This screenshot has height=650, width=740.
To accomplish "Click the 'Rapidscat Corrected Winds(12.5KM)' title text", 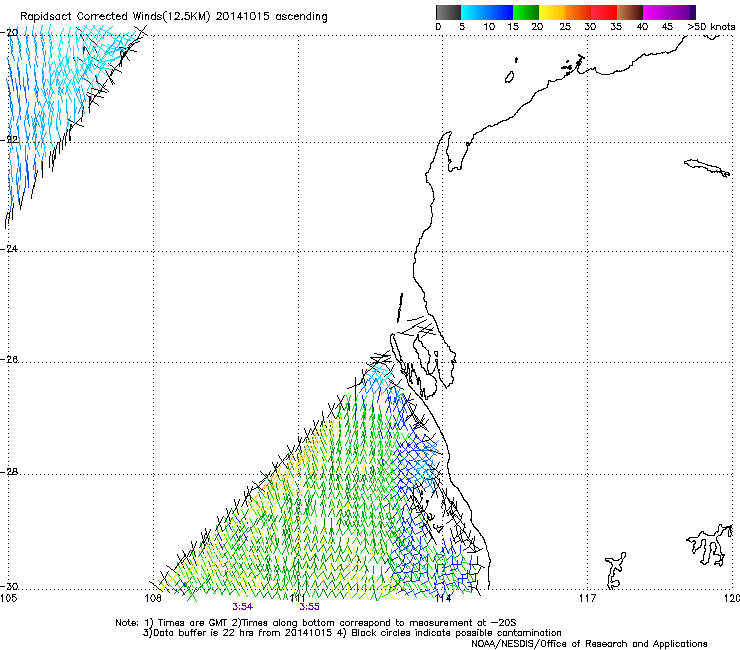I will pos(115,17).
